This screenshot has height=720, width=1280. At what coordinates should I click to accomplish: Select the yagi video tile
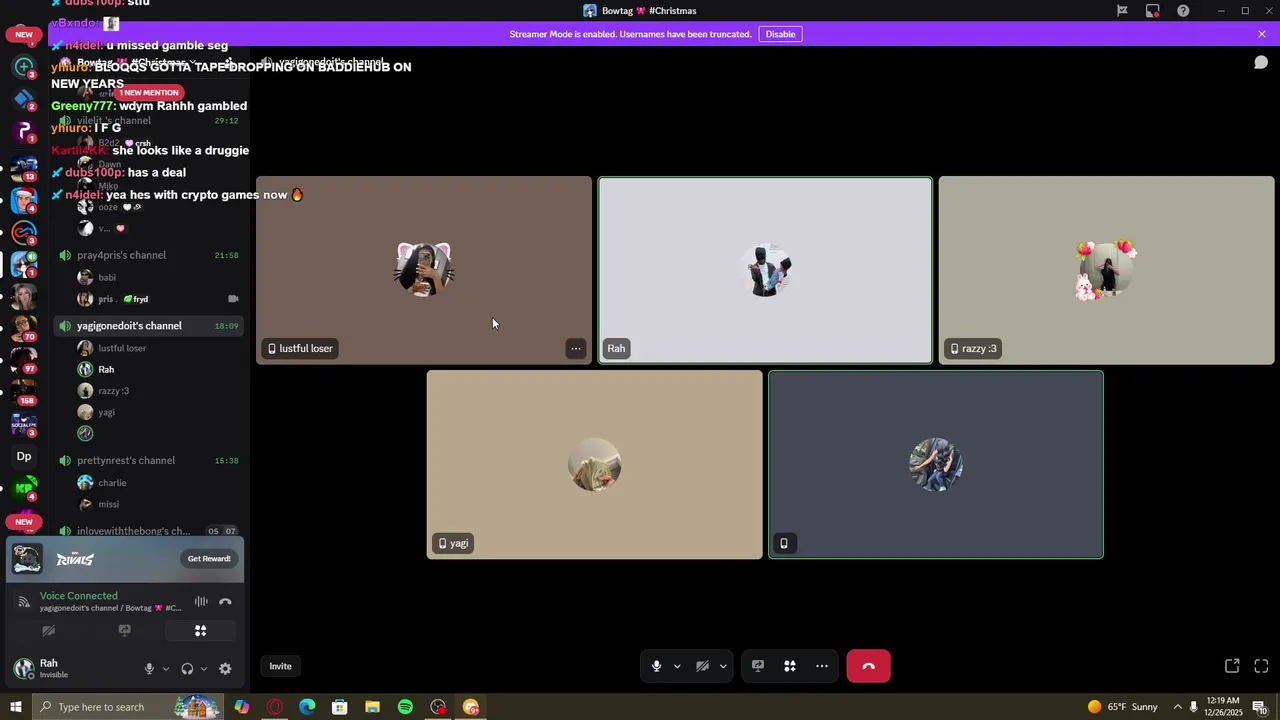(594, 465)
